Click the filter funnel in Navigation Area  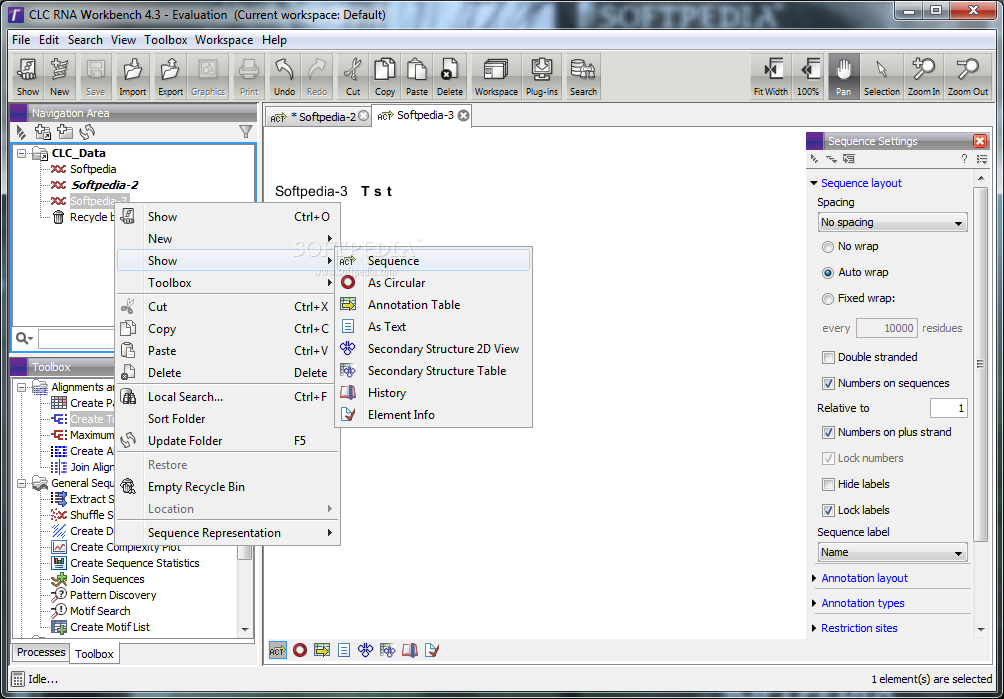click(246, 132)
